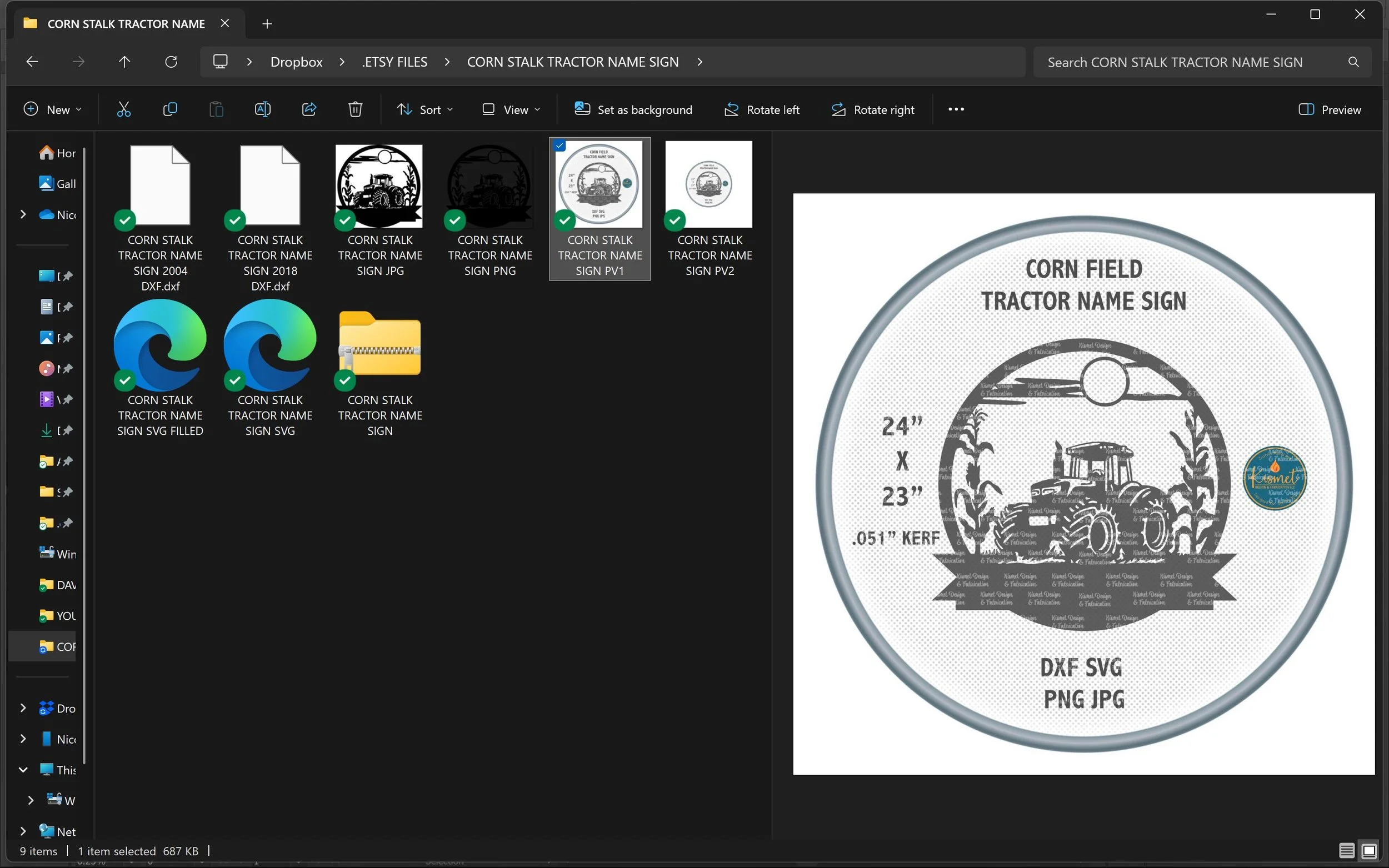Viewport: 1389px width, 868px height.
Task: Go up one folder level arrow
Action: 124,62
